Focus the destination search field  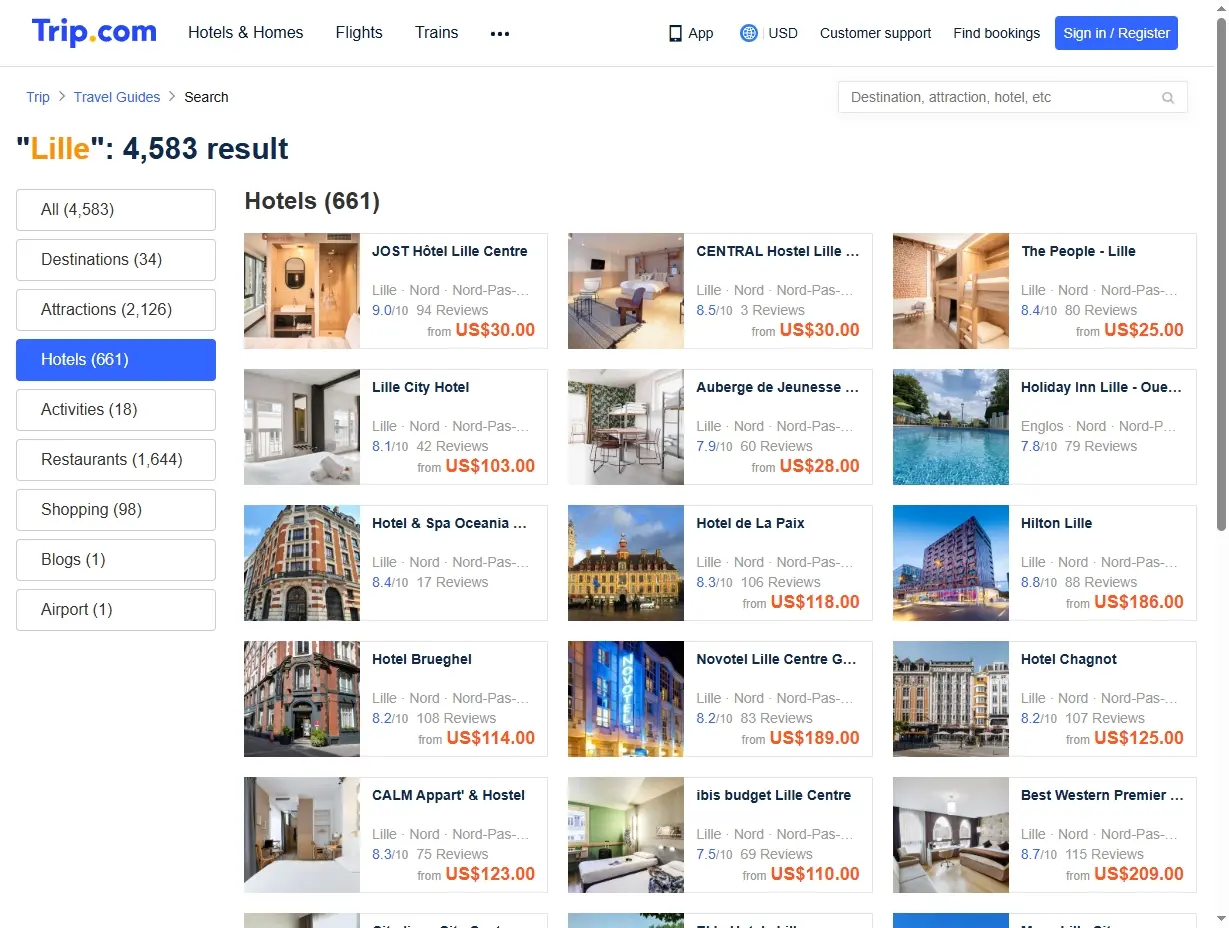click(x=1012, y=97)
